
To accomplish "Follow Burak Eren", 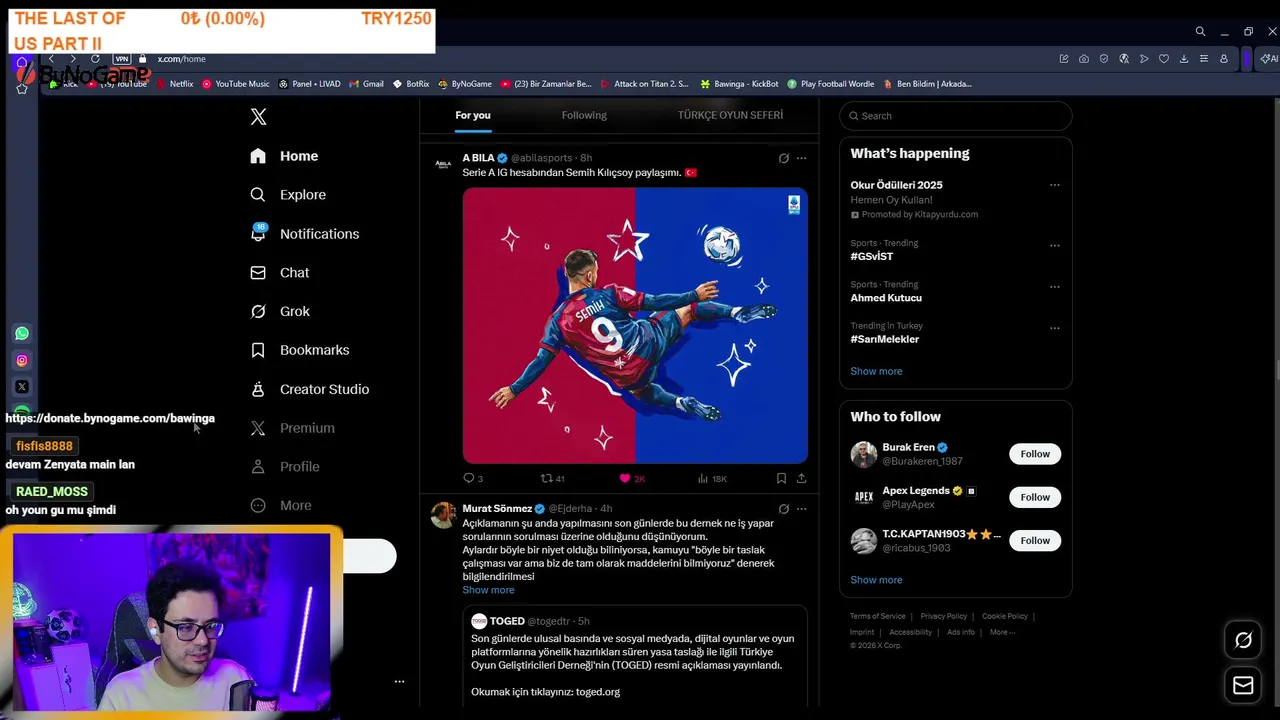I will pos(1035,454).
